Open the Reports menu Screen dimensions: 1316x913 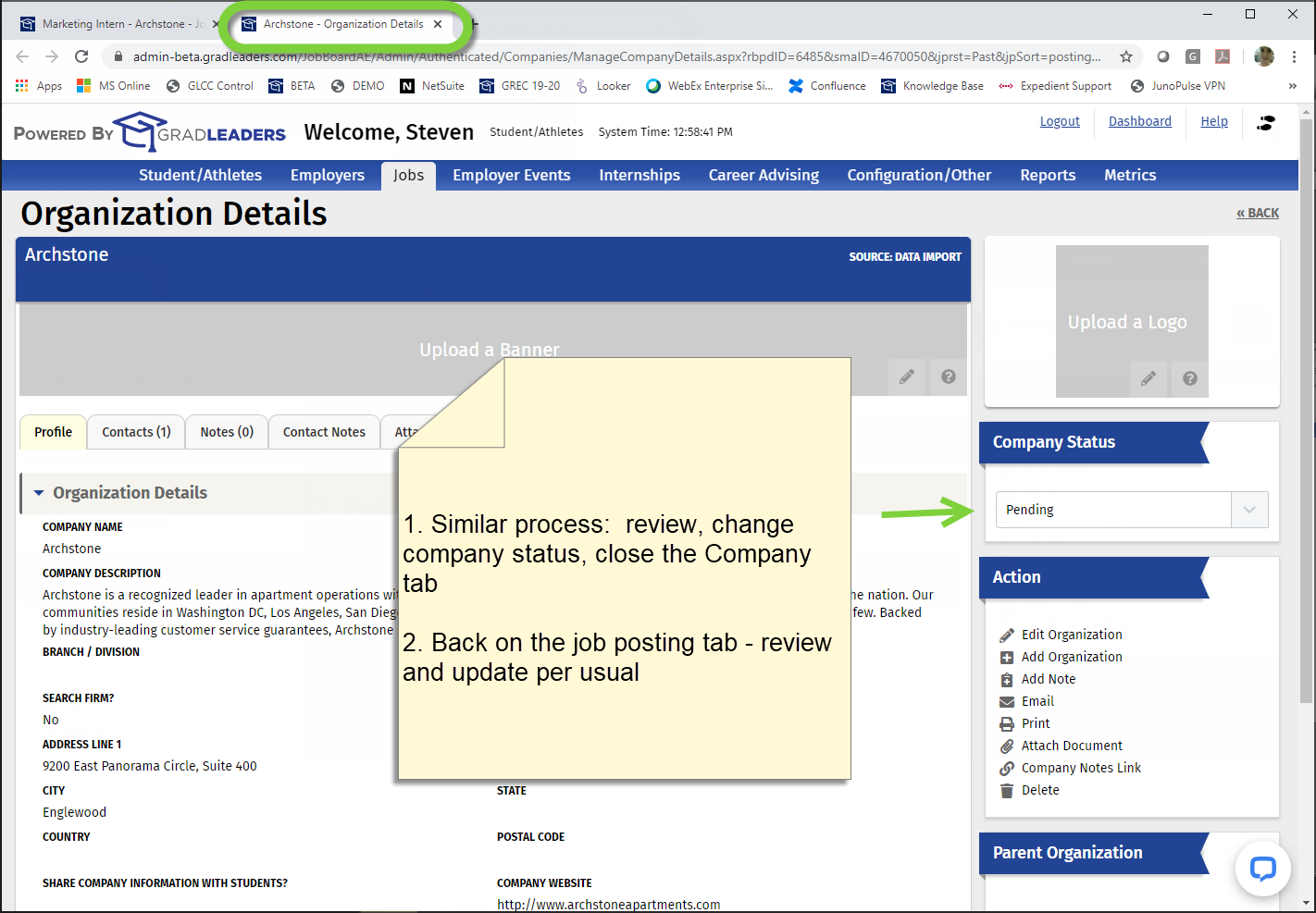coord(1048,175)
